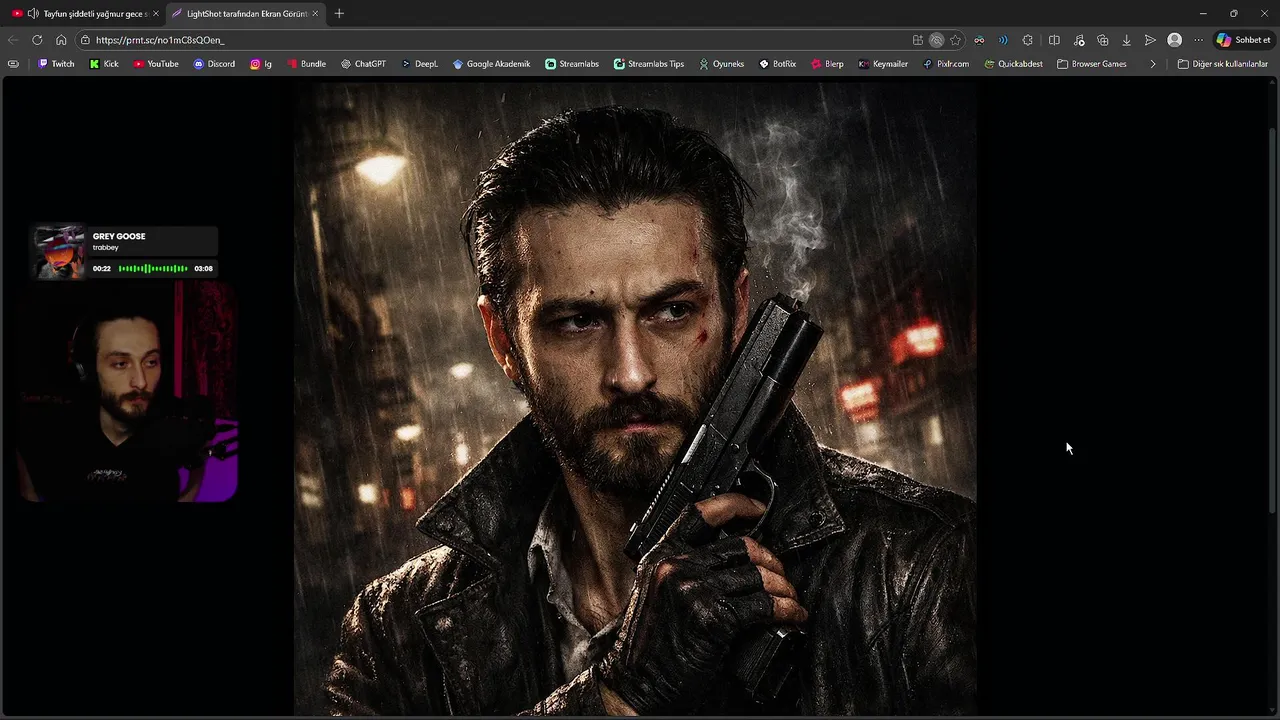
Task: Click the paper plane share icon
Action: tap(1150, 40)
